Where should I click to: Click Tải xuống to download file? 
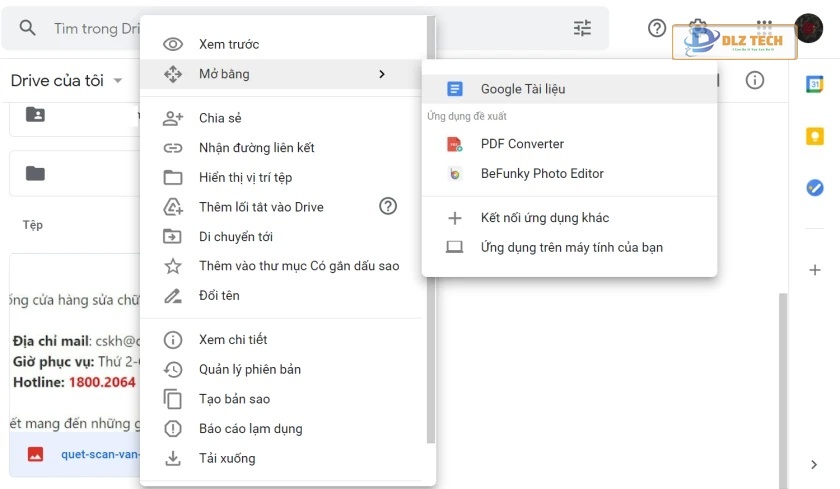[x=227, y=458]
